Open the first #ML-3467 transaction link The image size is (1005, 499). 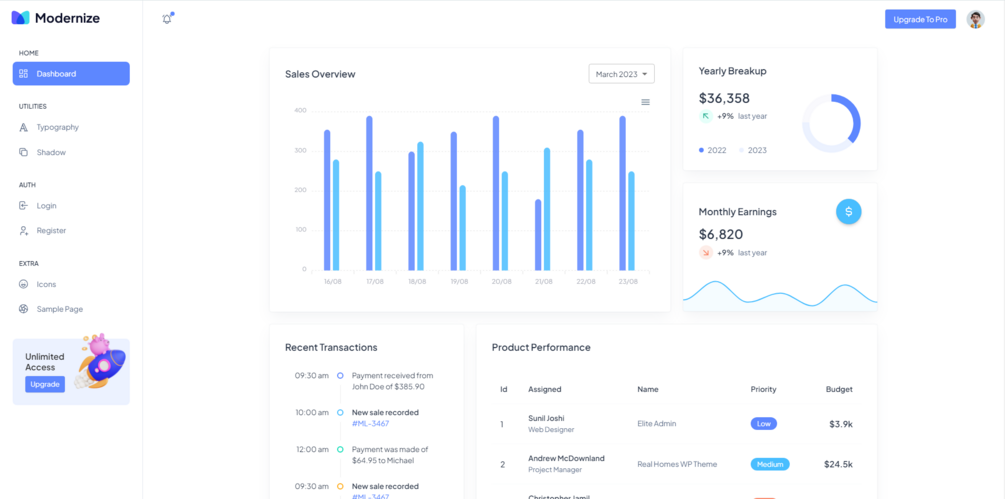370,423
